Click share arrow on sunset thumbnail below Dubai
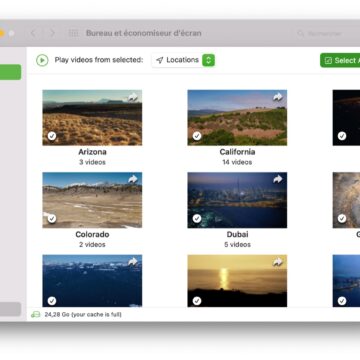Screen dimensions: 360x360 pyautogui.click(x=278, y=262)
